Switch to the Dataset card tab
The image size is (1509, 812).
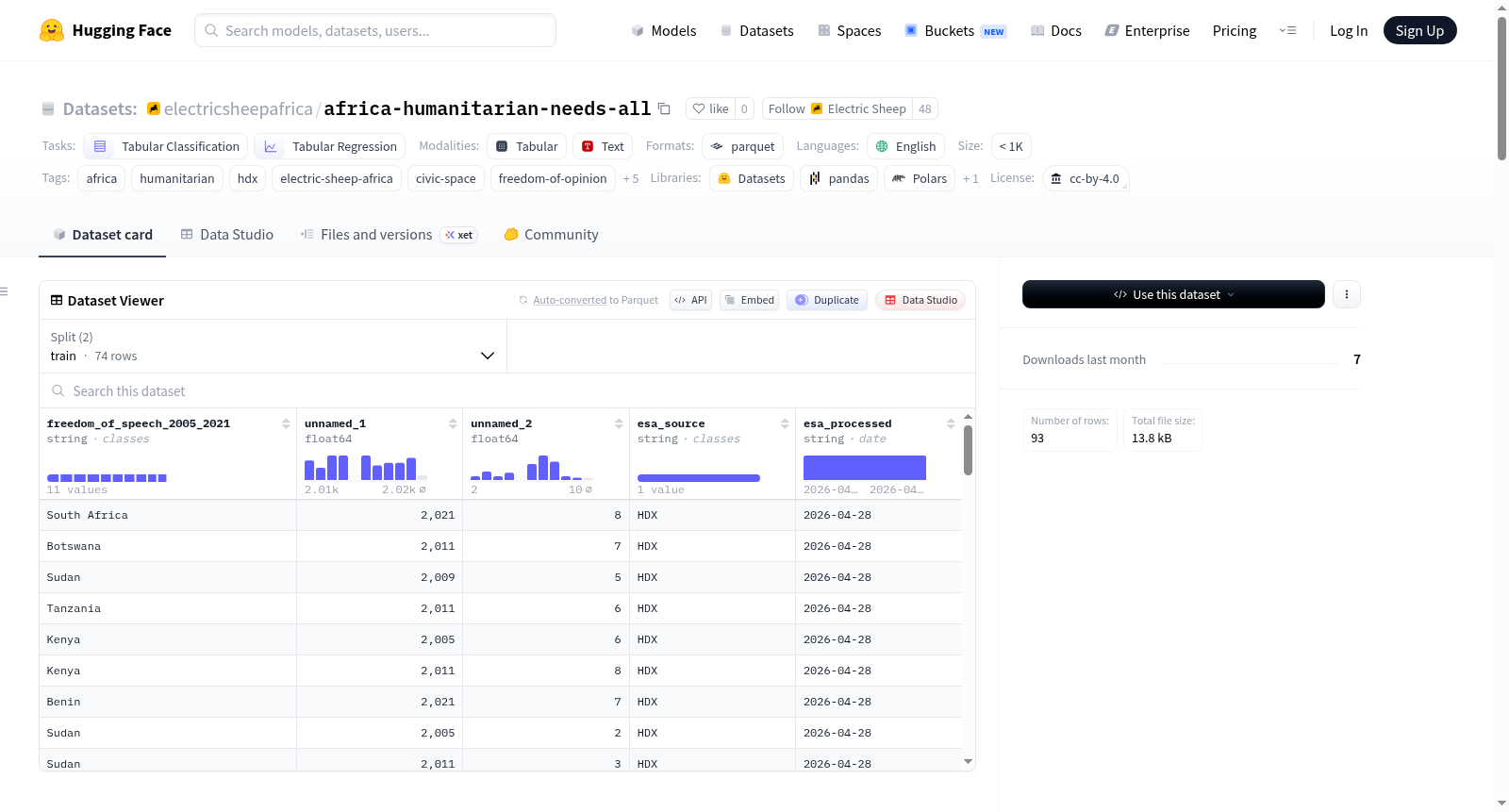pyautogui.click(x=103, y=235)
